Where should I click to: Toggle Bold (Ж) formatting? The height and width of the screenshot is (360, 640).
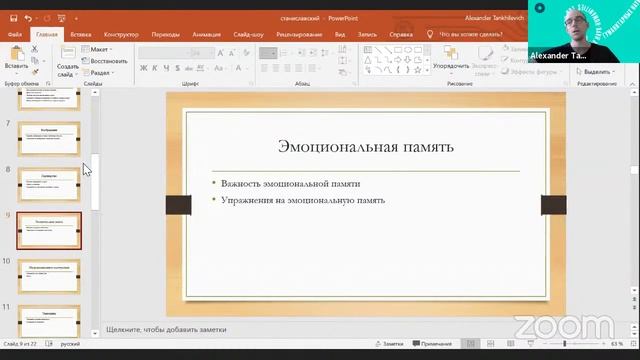tap(143, 68)
